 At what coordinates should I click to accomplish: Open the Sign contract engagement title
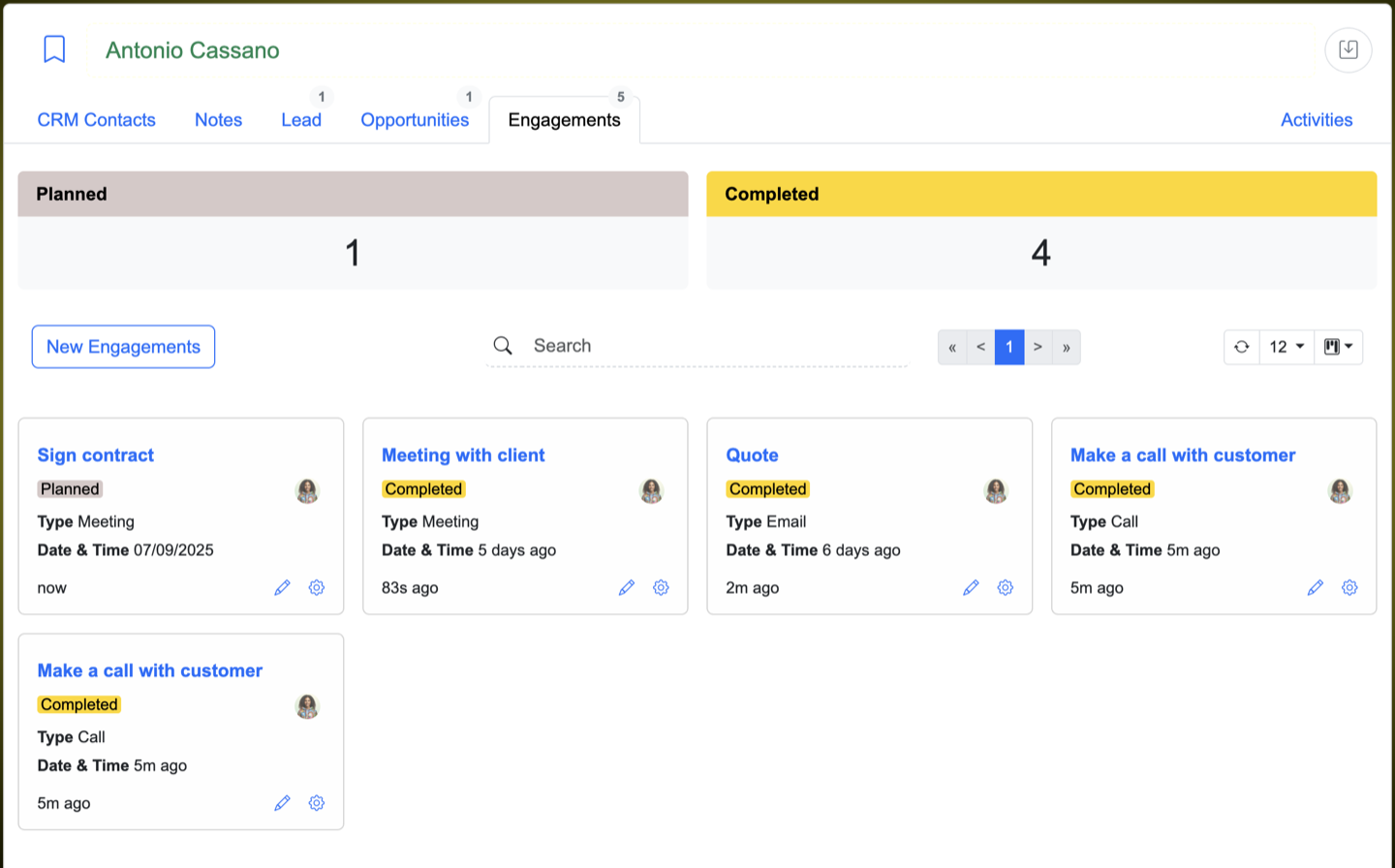click(95, 455)
